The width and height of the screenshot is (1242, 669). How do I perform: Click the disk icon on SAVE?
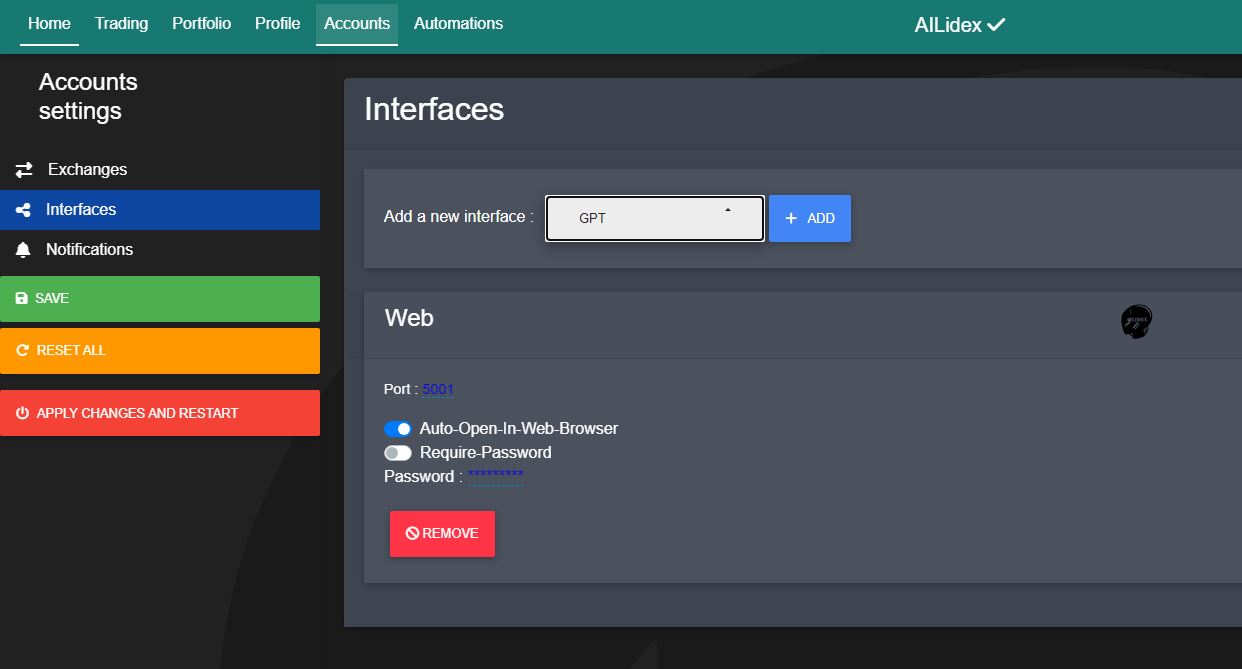click(22, 297)
